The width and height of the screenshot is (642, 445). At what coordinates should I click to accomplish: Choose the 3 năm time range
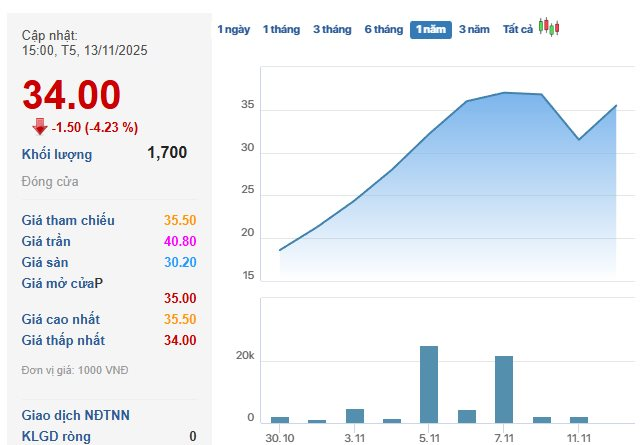[474, 30]
